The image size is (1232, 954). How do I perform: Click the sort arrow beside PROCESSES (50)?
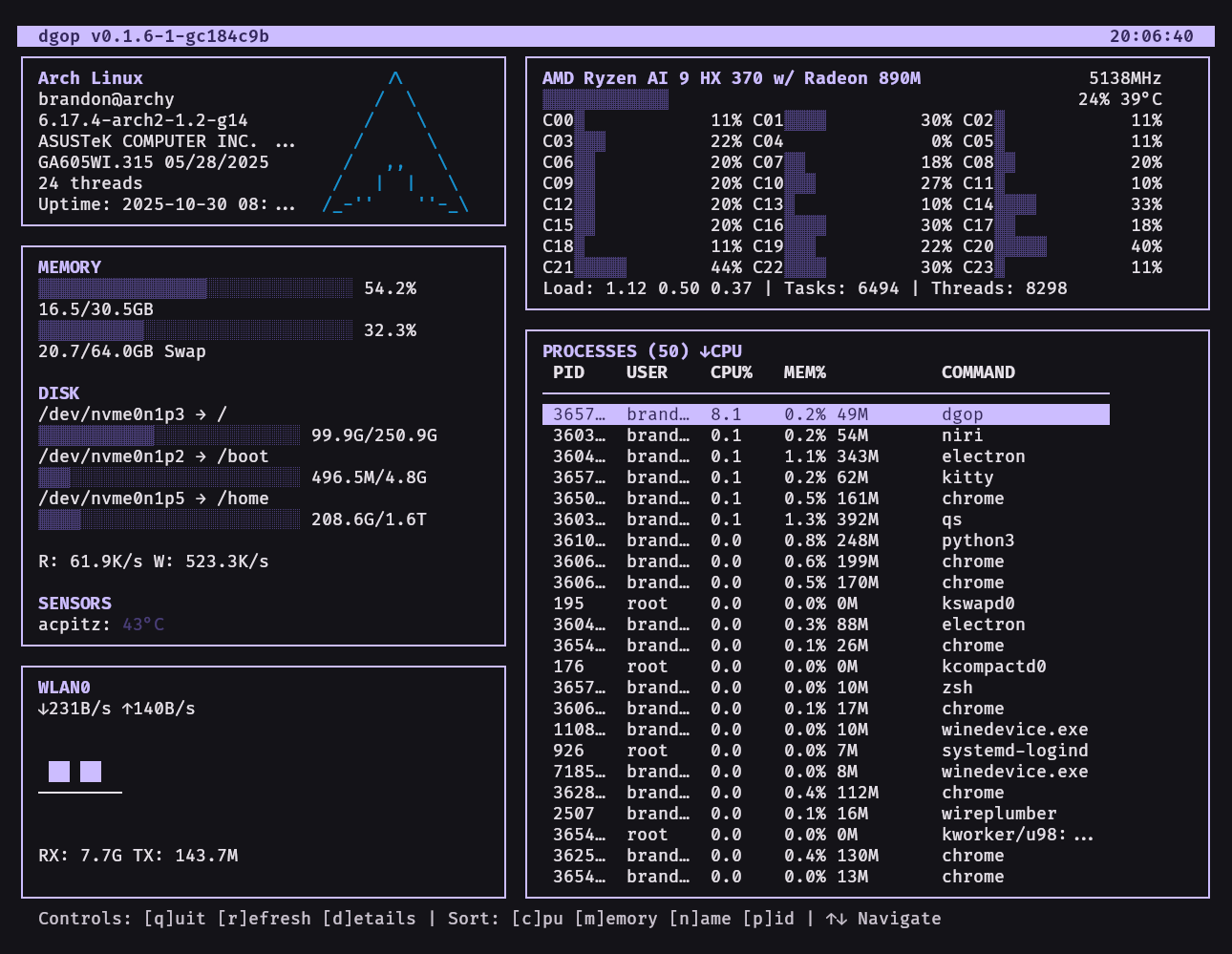coord(705,351)
